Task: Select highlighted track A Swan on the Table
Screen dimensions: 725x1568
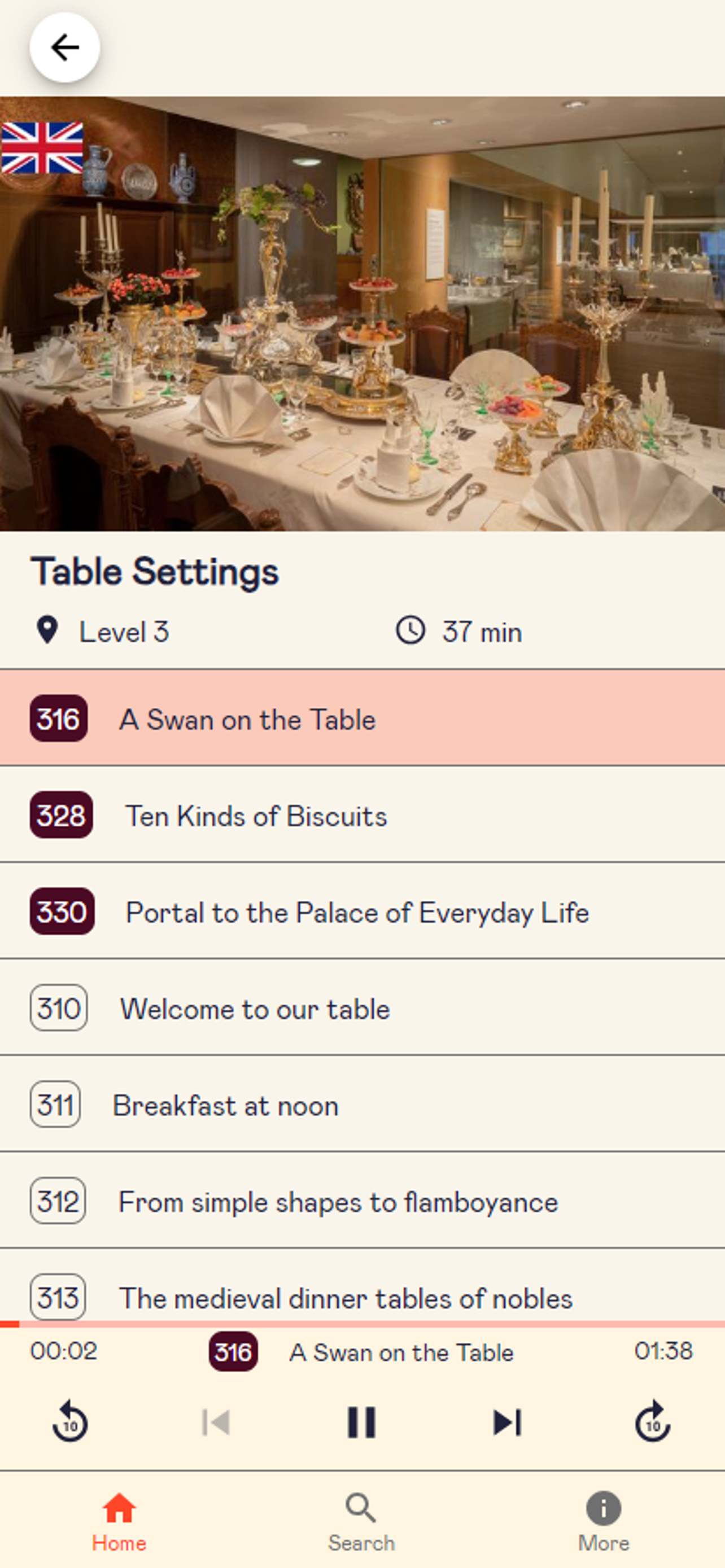Action: click(x=362, y=719)
